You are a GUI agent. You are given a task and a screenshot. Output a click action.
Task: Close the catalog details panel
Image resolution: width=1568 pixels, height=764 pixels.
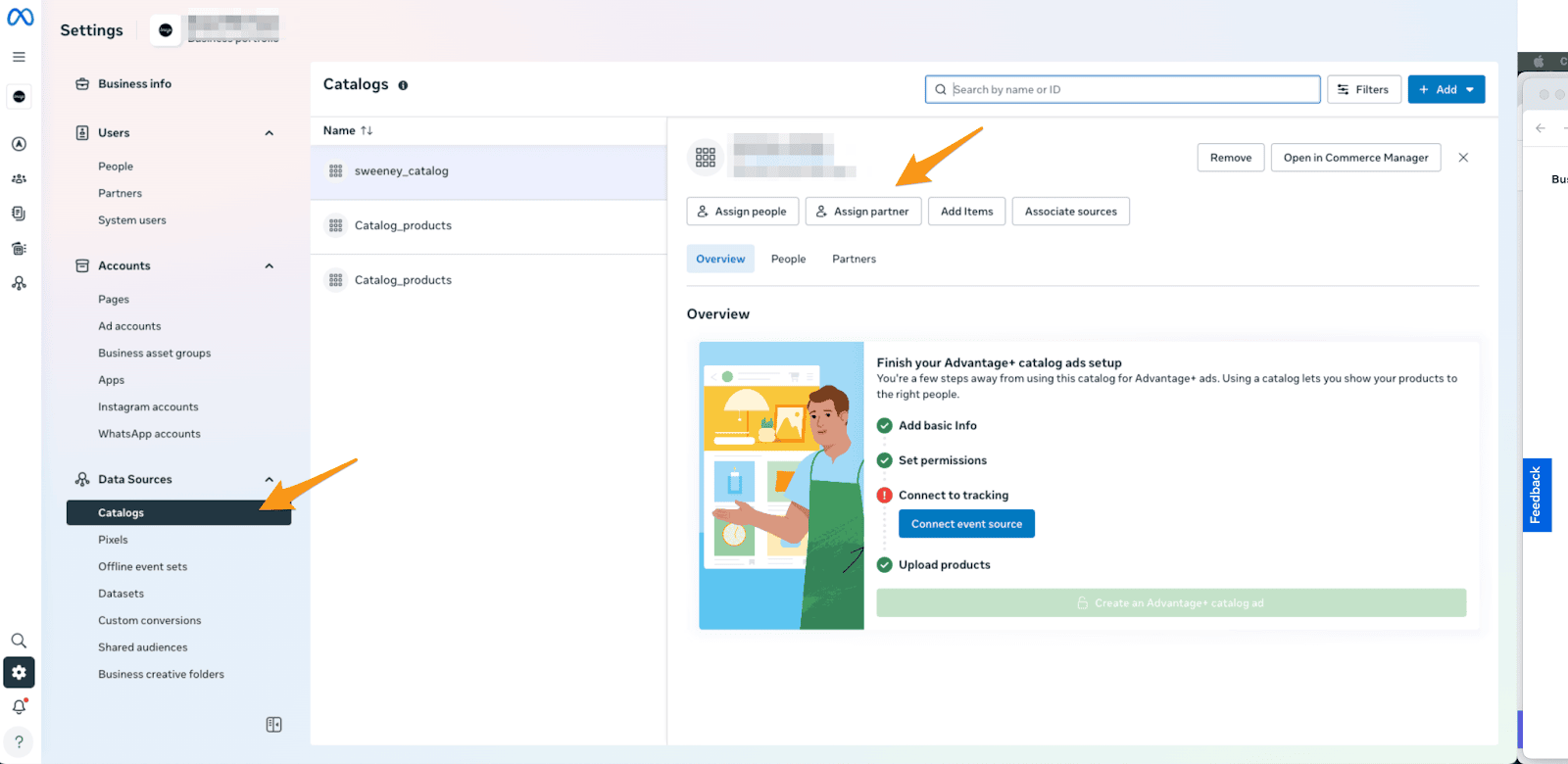click(x=1463, y=158)
